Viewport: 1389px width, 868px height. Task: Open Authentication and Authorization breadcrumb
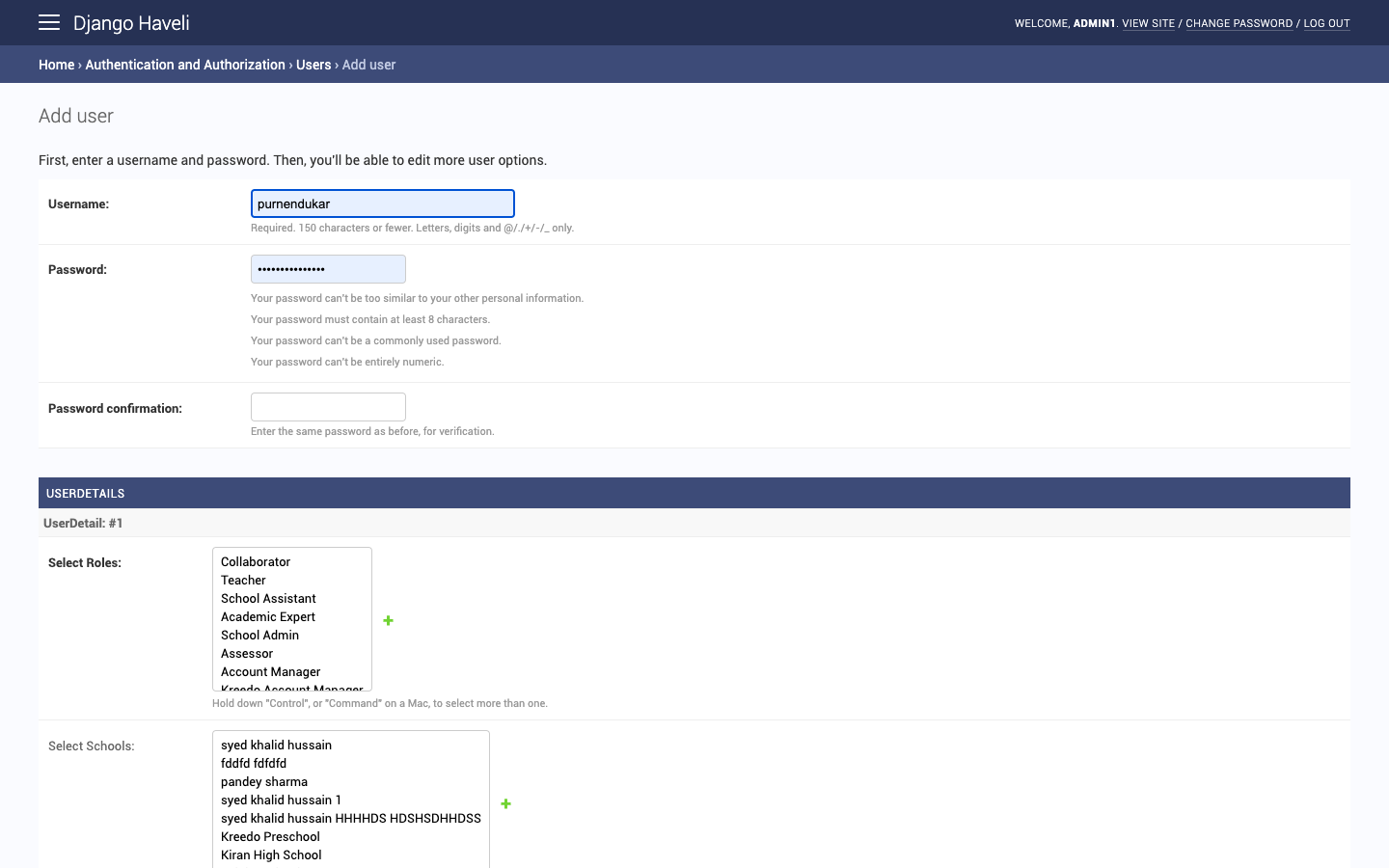click(x=185, y=65)
